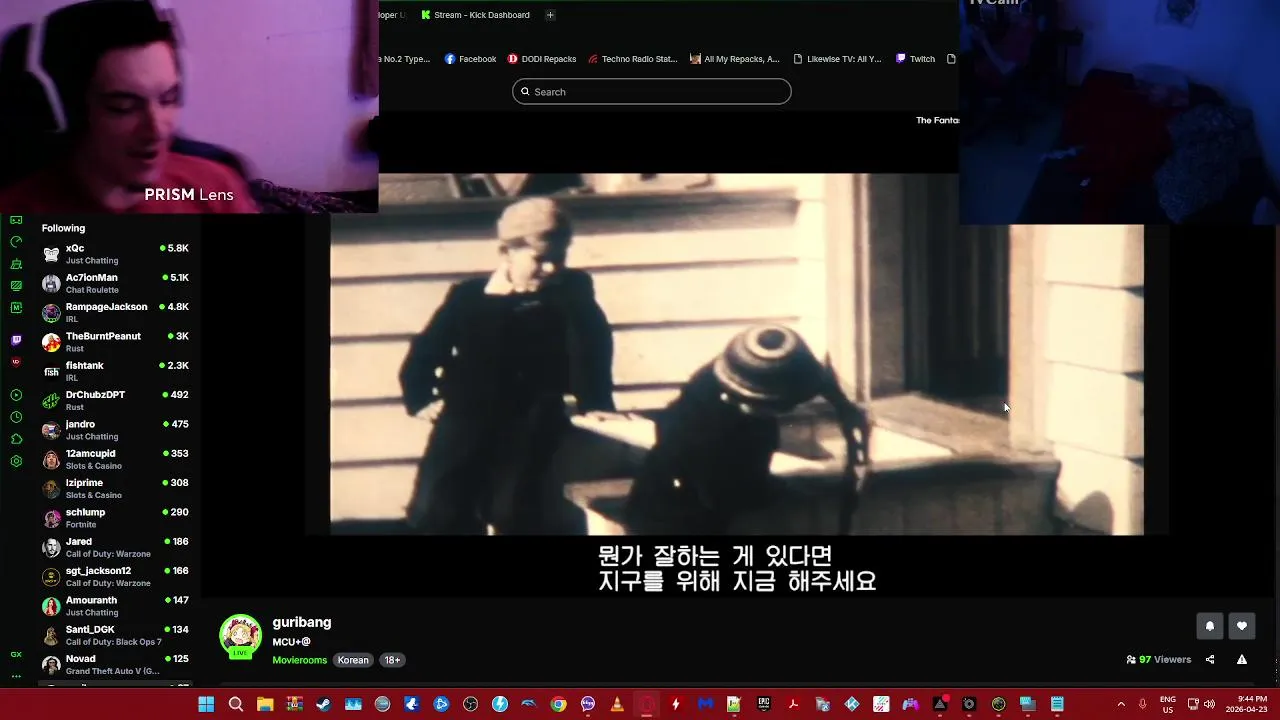Open All My Repacks bookmark
The width and height of the screenshot is (1280, 720).
click(735, 59)
